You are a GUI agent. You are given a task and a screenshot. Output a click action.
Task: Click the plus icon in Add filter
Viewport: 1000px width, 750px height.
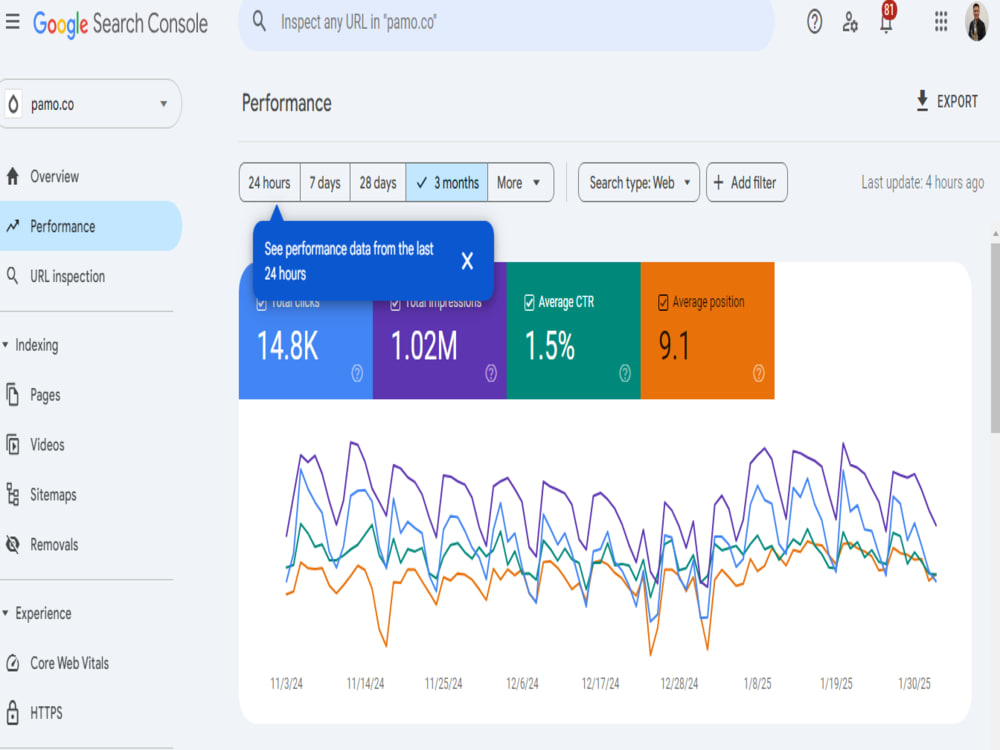(x=719, y=182)
